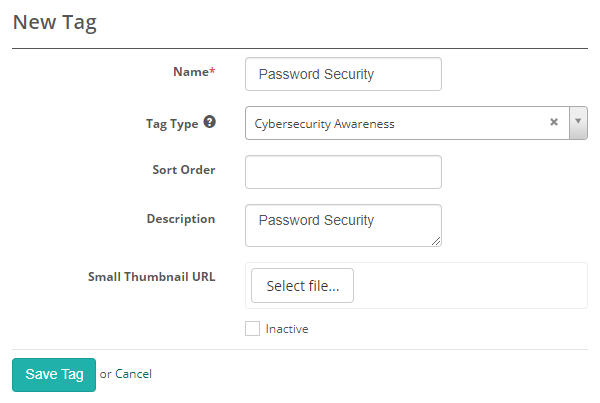Click into the empty Sort Order field

(x=343, y=172)
